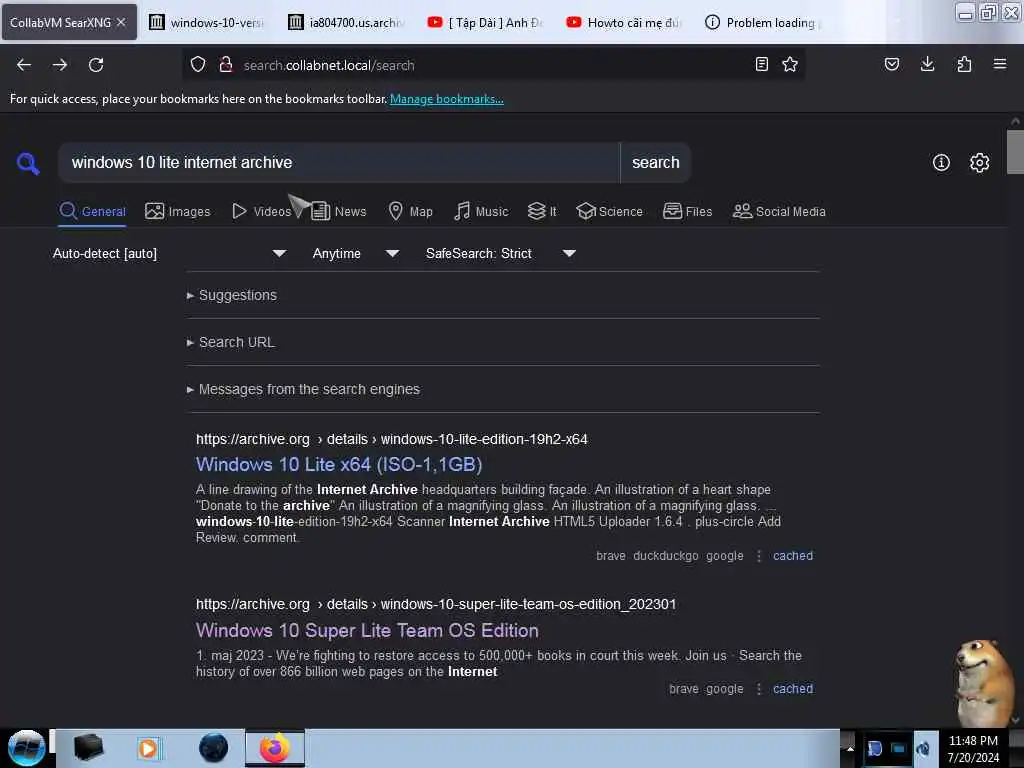
Task: Click the search submit button
Action: pyautogui.click(x=656, y=163)
